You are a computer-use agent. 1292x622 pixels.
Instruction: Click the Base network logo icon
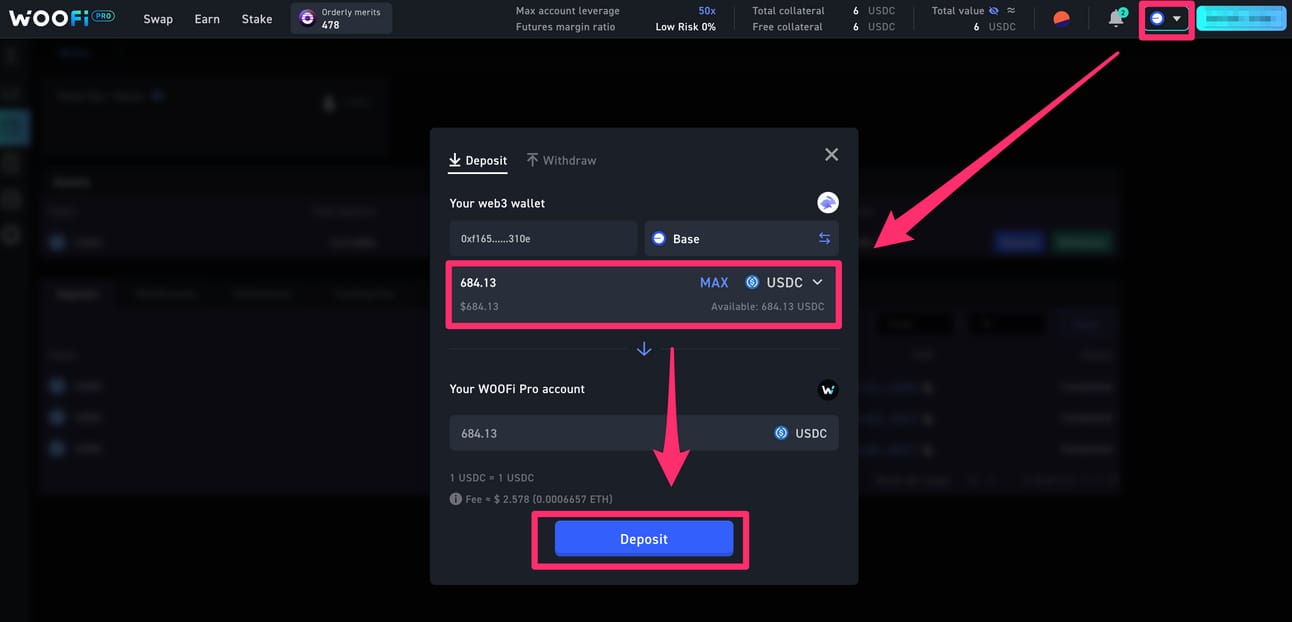tap(659, 239)
